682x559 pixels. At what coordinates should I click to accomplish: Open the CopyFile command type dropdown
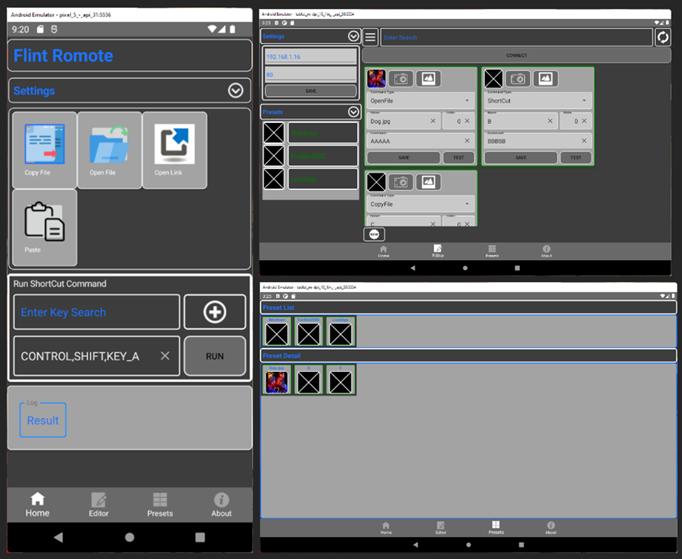coord(421,204)
